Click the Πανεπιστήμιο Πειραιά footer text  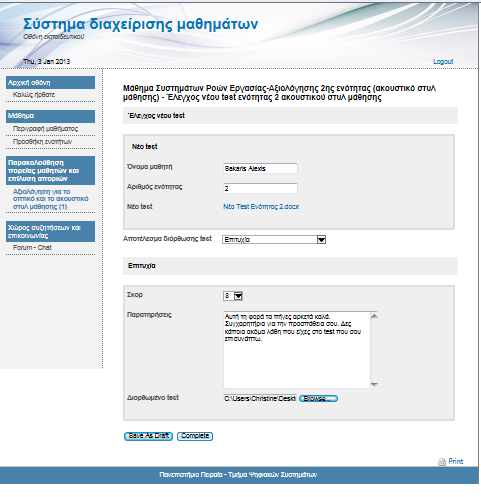click(238, 475)
